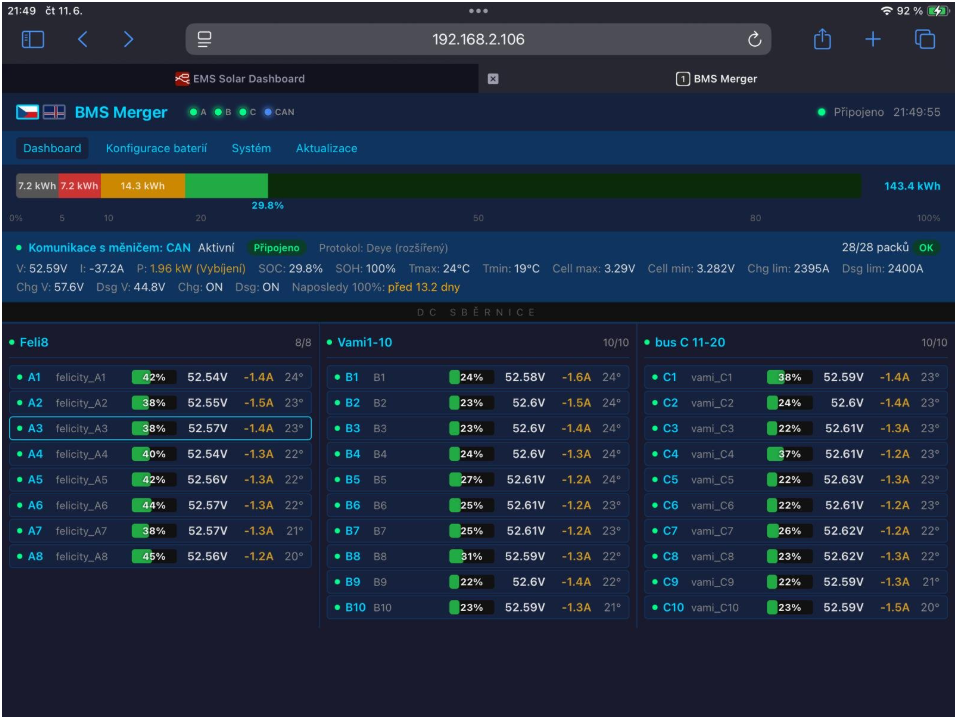
Task: Click battery label C1
Action: pos(670,377)
